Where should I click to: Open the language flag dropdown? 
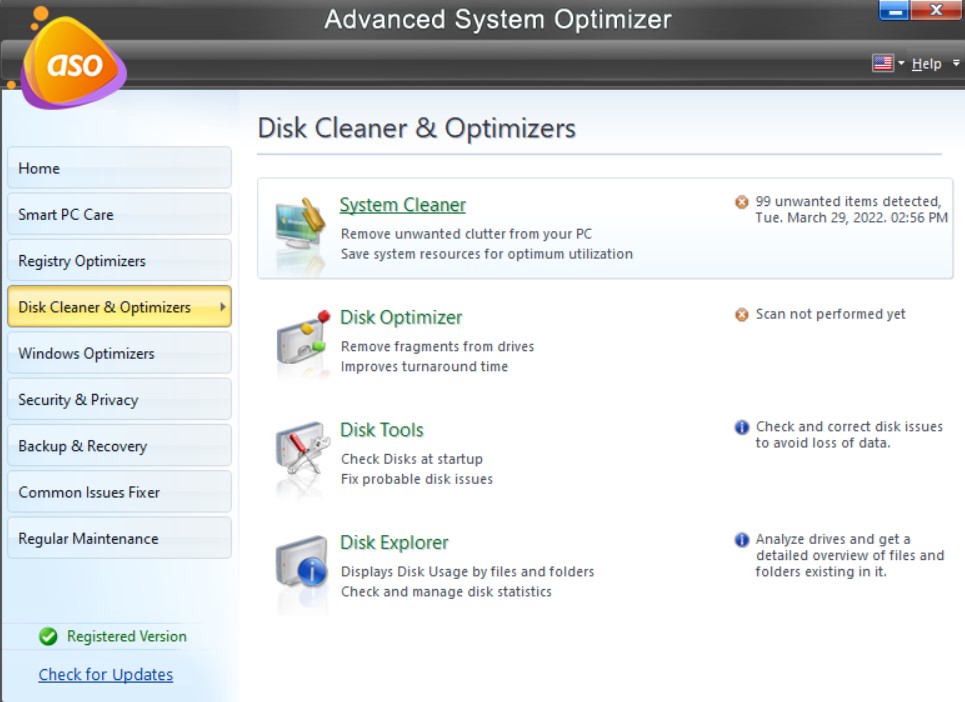(884, 62)
